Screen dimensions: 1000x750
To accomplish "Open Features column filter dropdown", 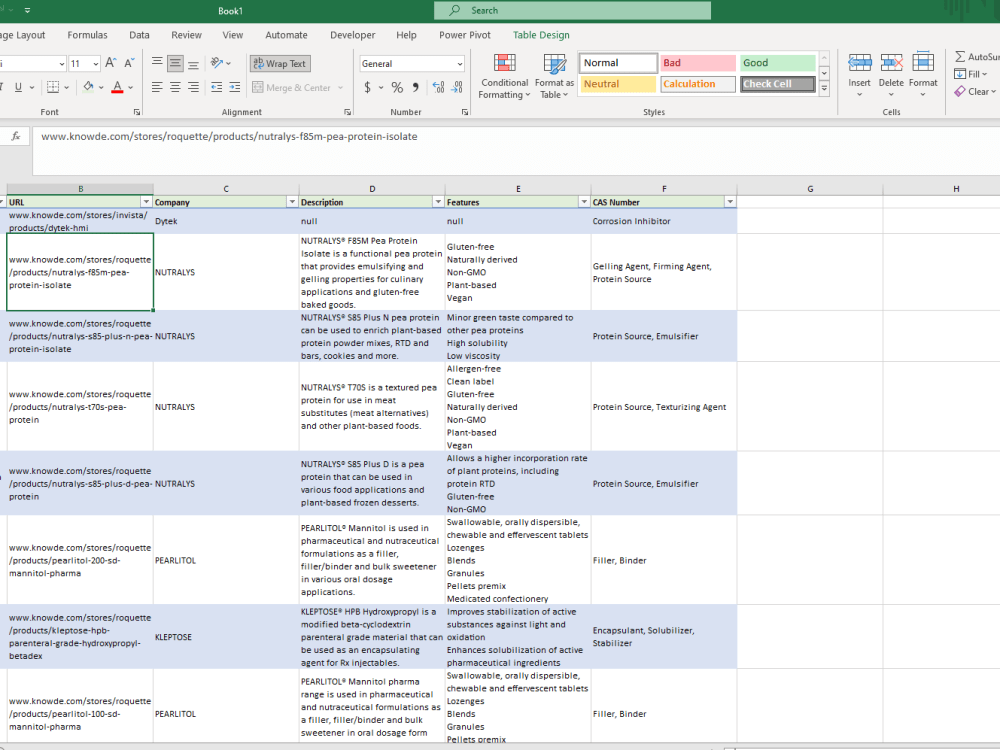I will coord(584,202).
